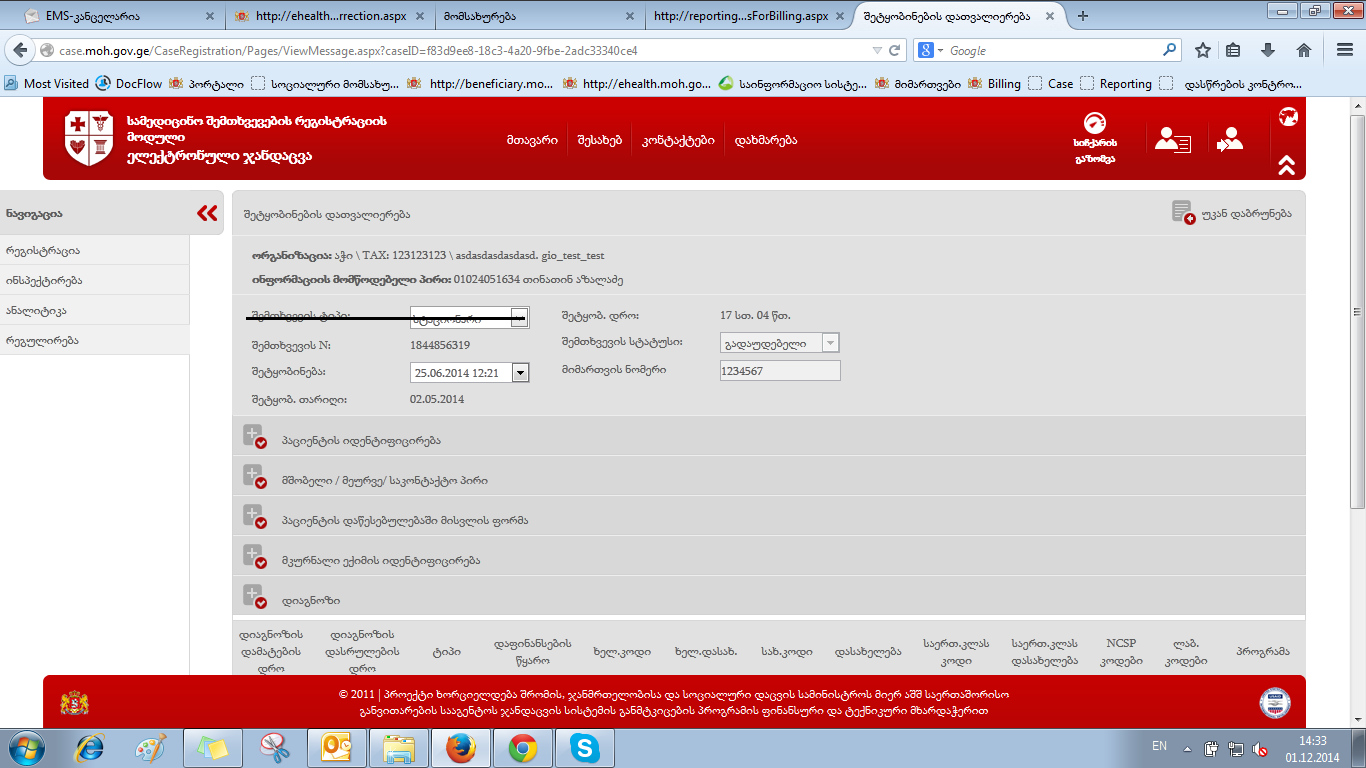Click the globe icon in the header corner

point(1288,117)
